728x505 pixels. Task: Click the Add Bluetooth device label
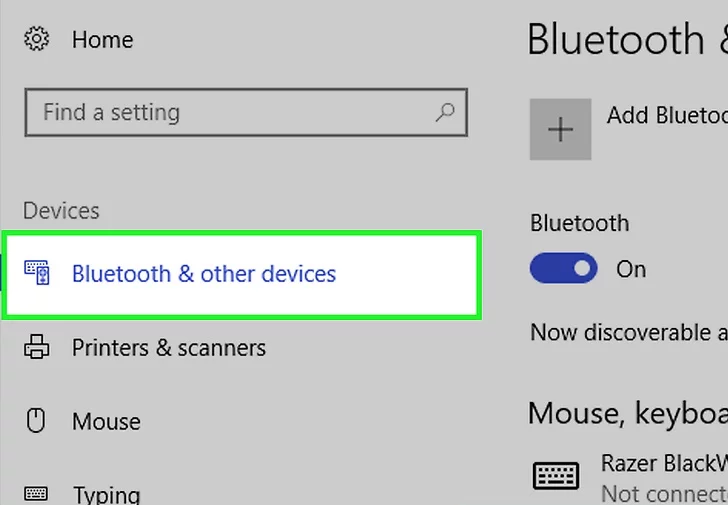666,115
